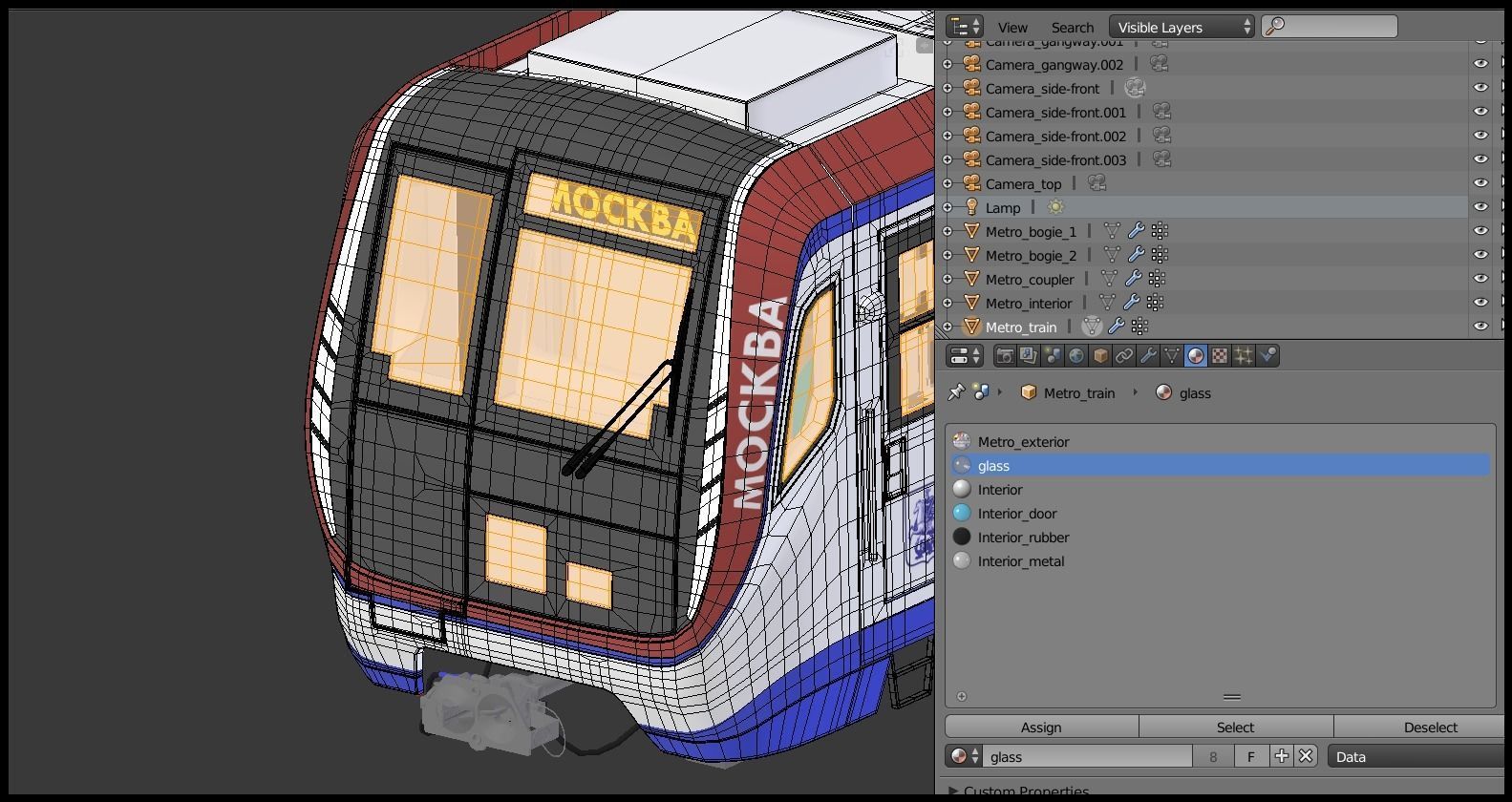Viewport: 1512px width, 802px height.
Task: Hide the Lamp object via eye icon
Action: (1480, 207)
